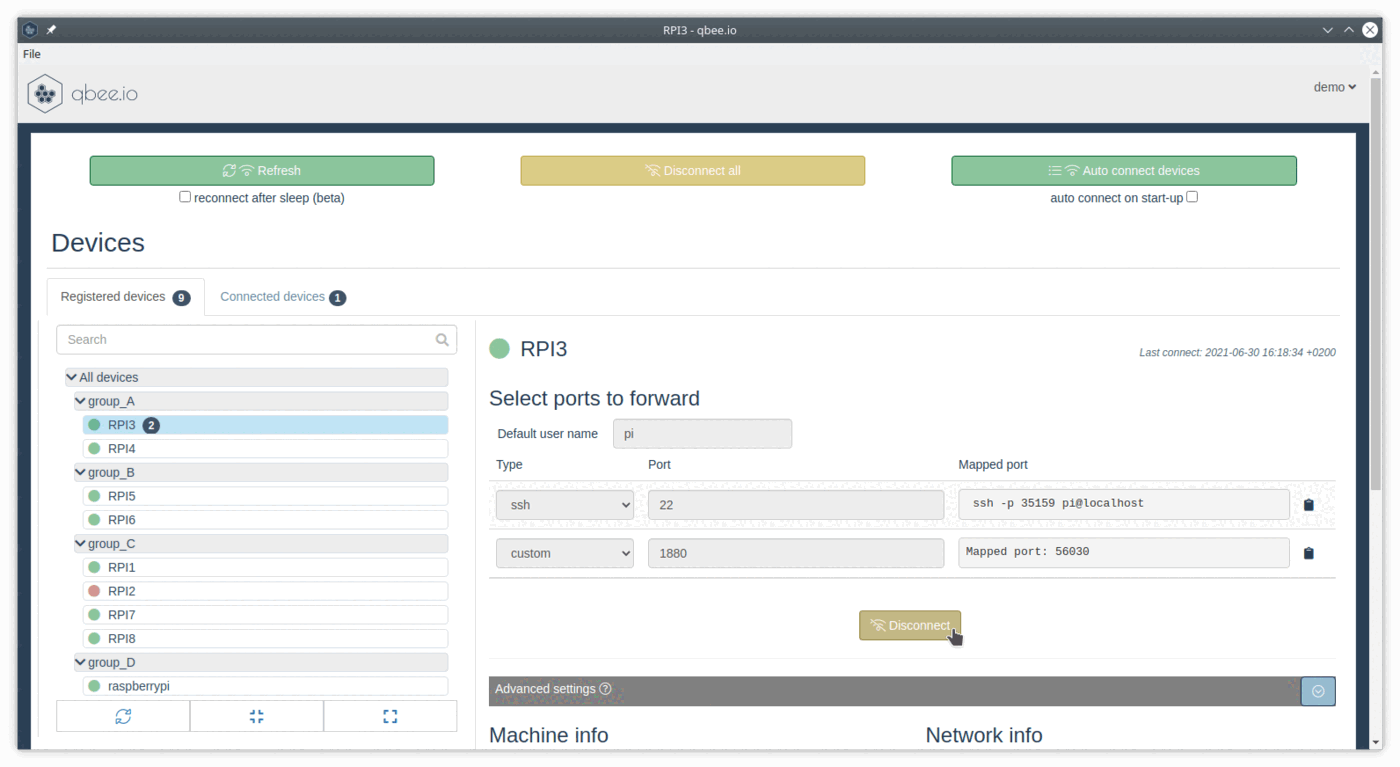Click the magnifier icon in the device search
Image resolution: width=1400 pixels, height=767 pixels.
click(442, 340)
